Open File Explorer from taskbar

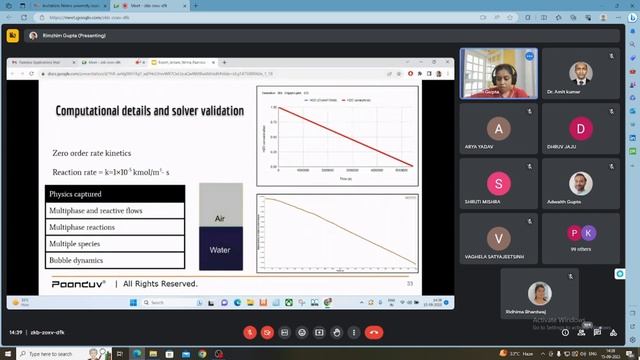point(153,353)
